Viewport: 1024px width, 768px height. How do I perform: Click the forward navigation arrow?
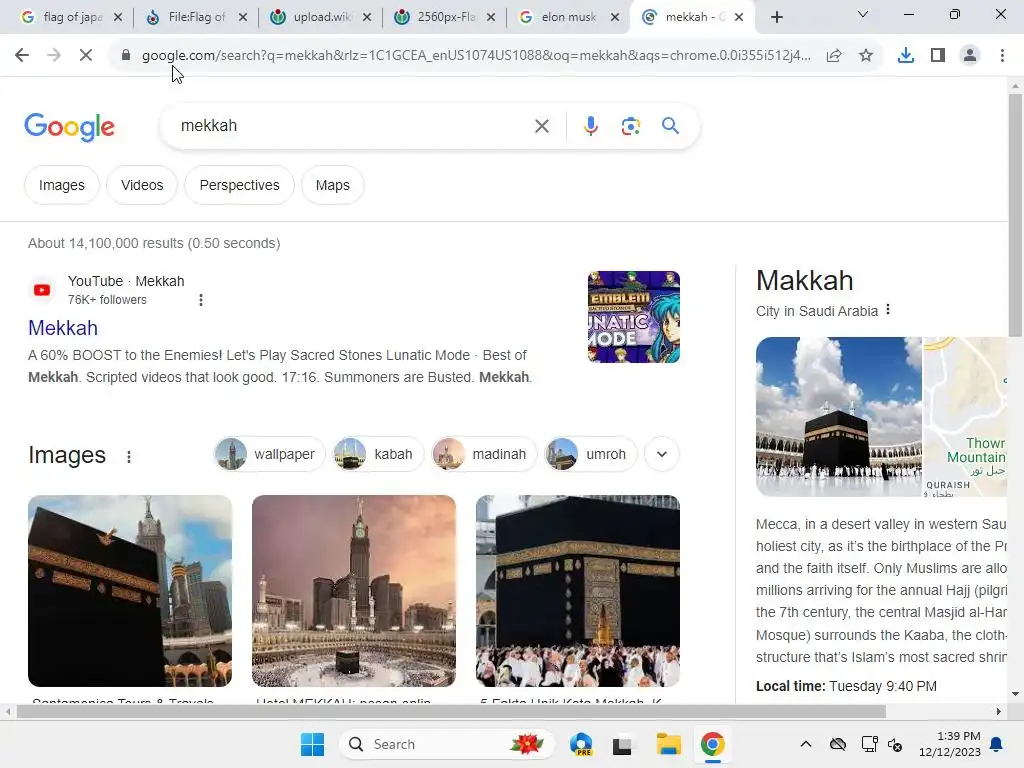(54, 56)
